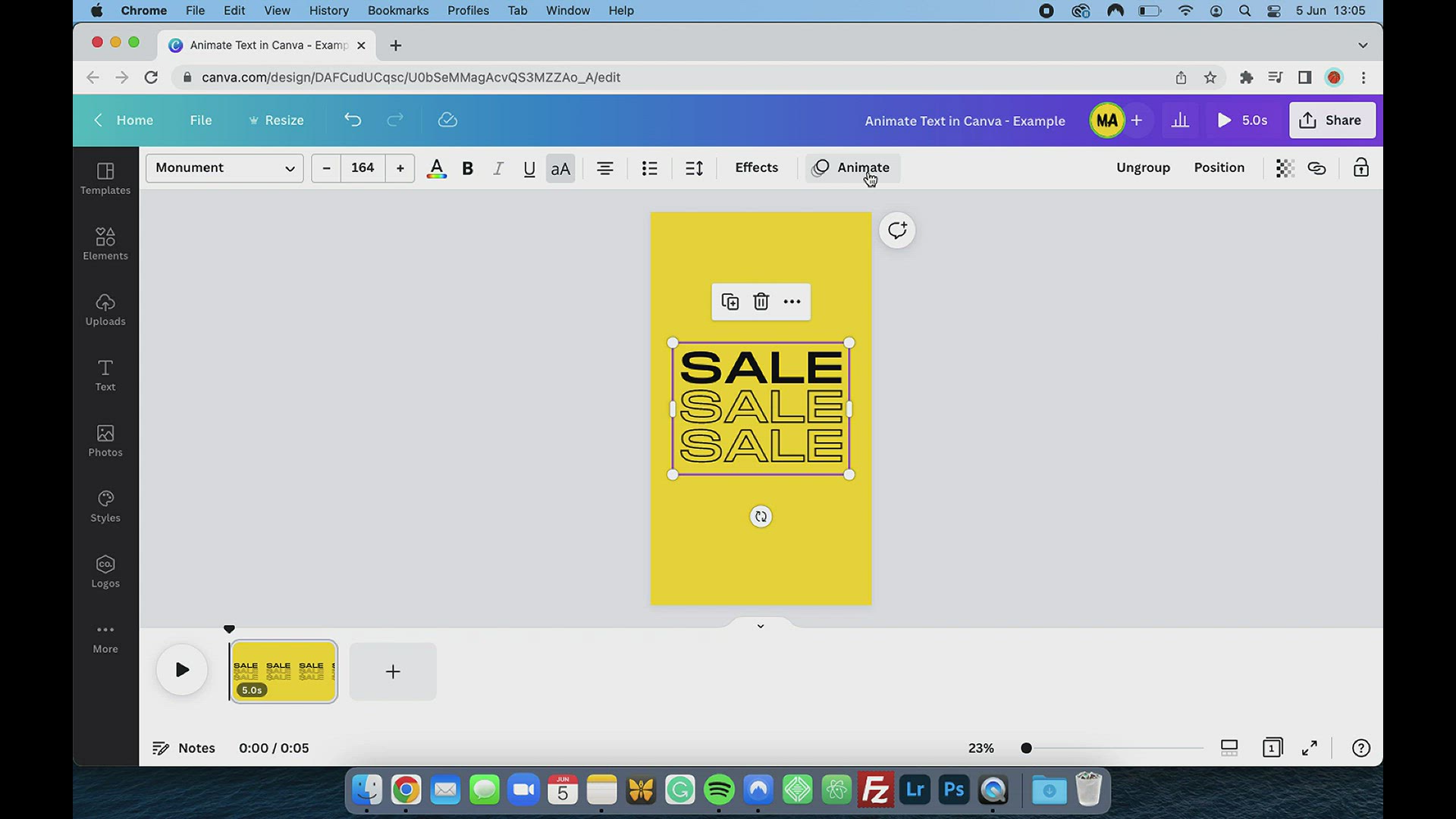1456x819 pixels.
Task: Open the Notes panel
Action: coord(184,748)
